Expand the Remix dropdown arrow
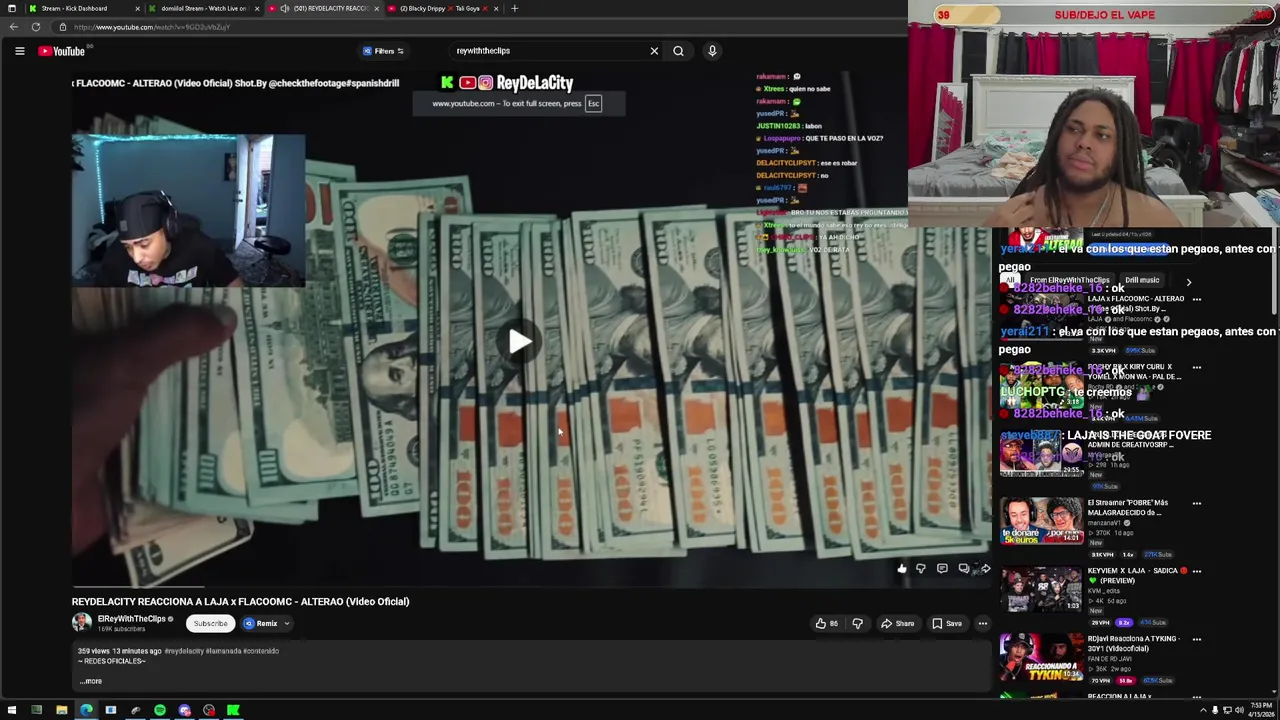Image resolution: width=1280 pixels, height=720 pixels. (286, 623)
